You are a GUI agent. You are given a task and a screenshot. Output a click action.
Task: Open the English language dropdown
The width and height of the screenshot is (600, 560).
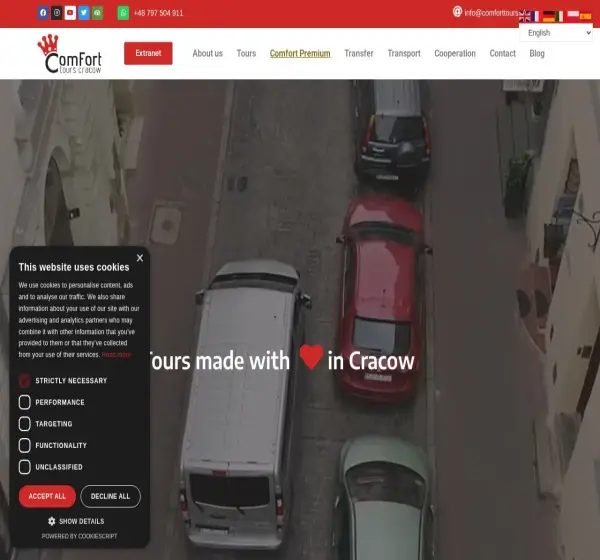556,33
